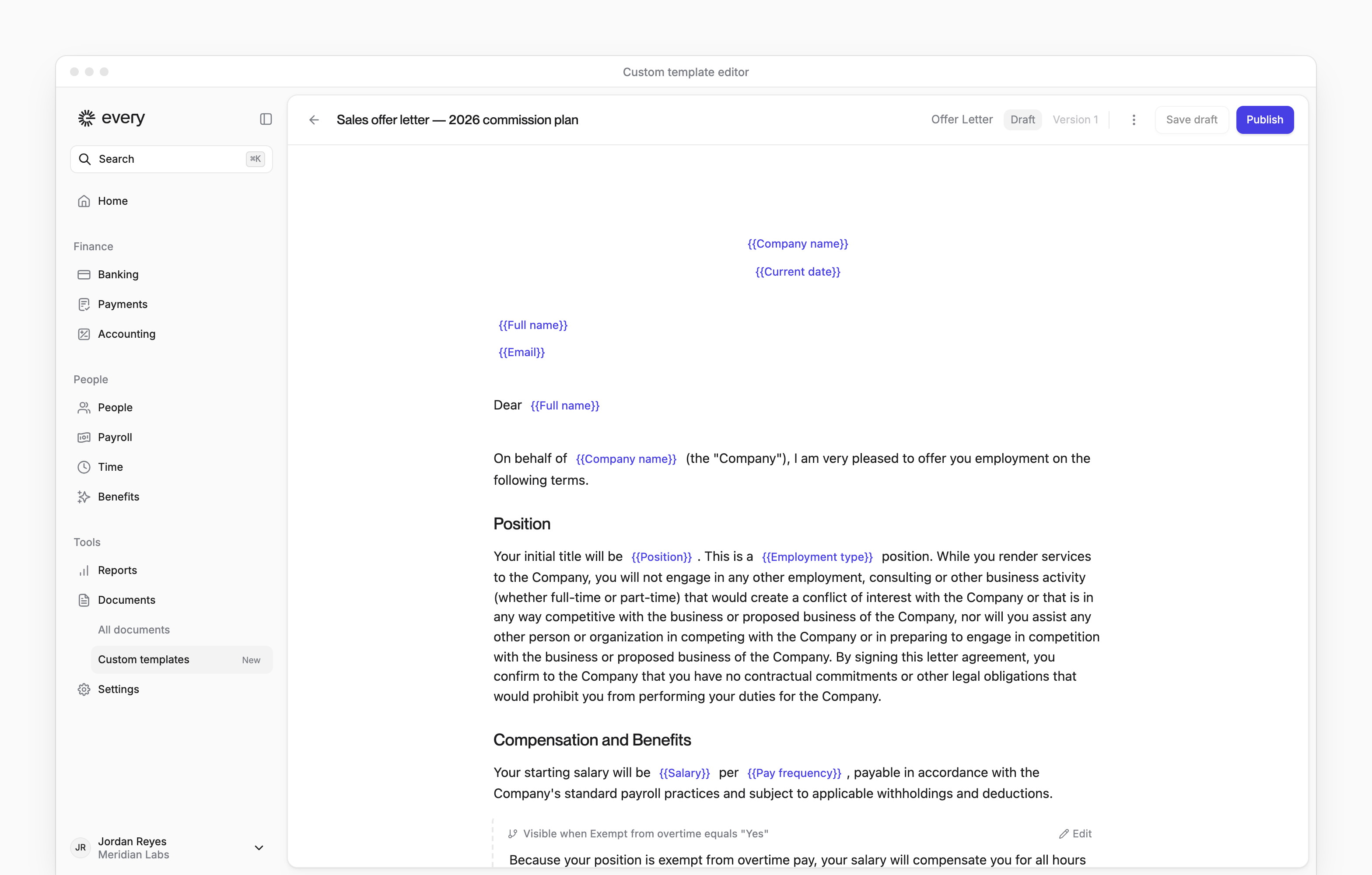Select the centered {{Company name}} variable at top
Image resolution: width=1372 pixels, height=875 pixels.
click(798, 244)
